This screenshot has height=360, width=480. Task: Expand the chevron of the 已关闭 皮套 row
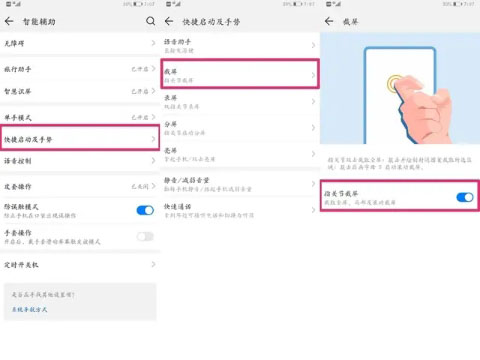click(153, 186)
